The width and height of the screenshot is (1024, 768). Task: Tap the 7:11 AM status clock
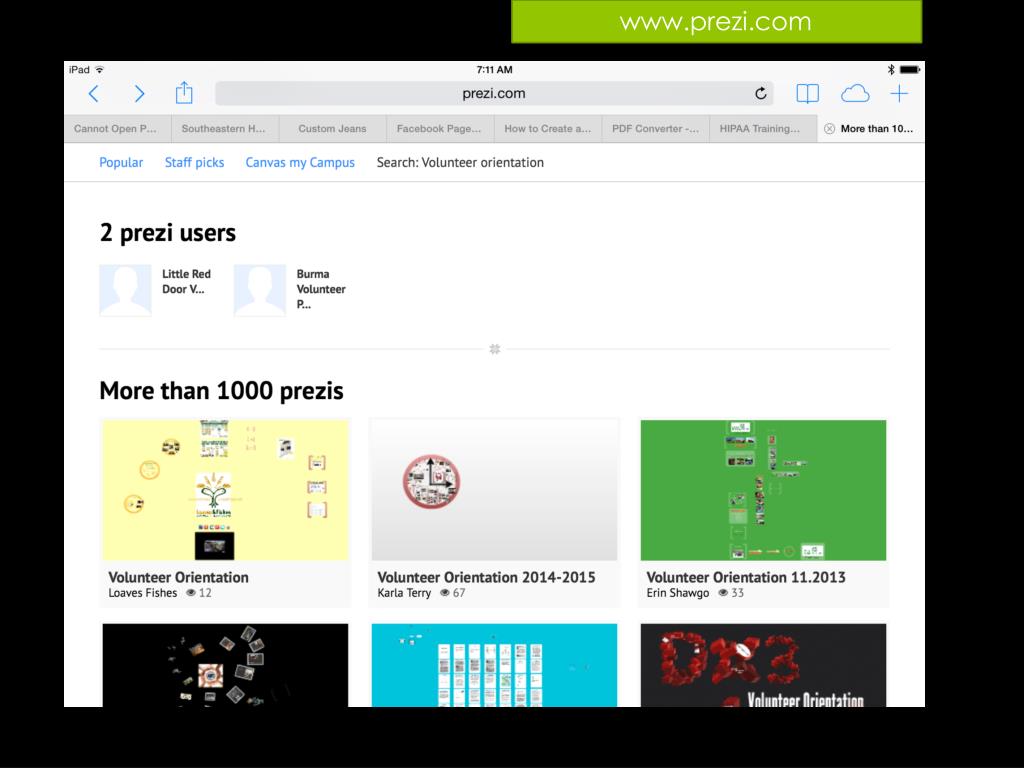click(x=494, y=69)
